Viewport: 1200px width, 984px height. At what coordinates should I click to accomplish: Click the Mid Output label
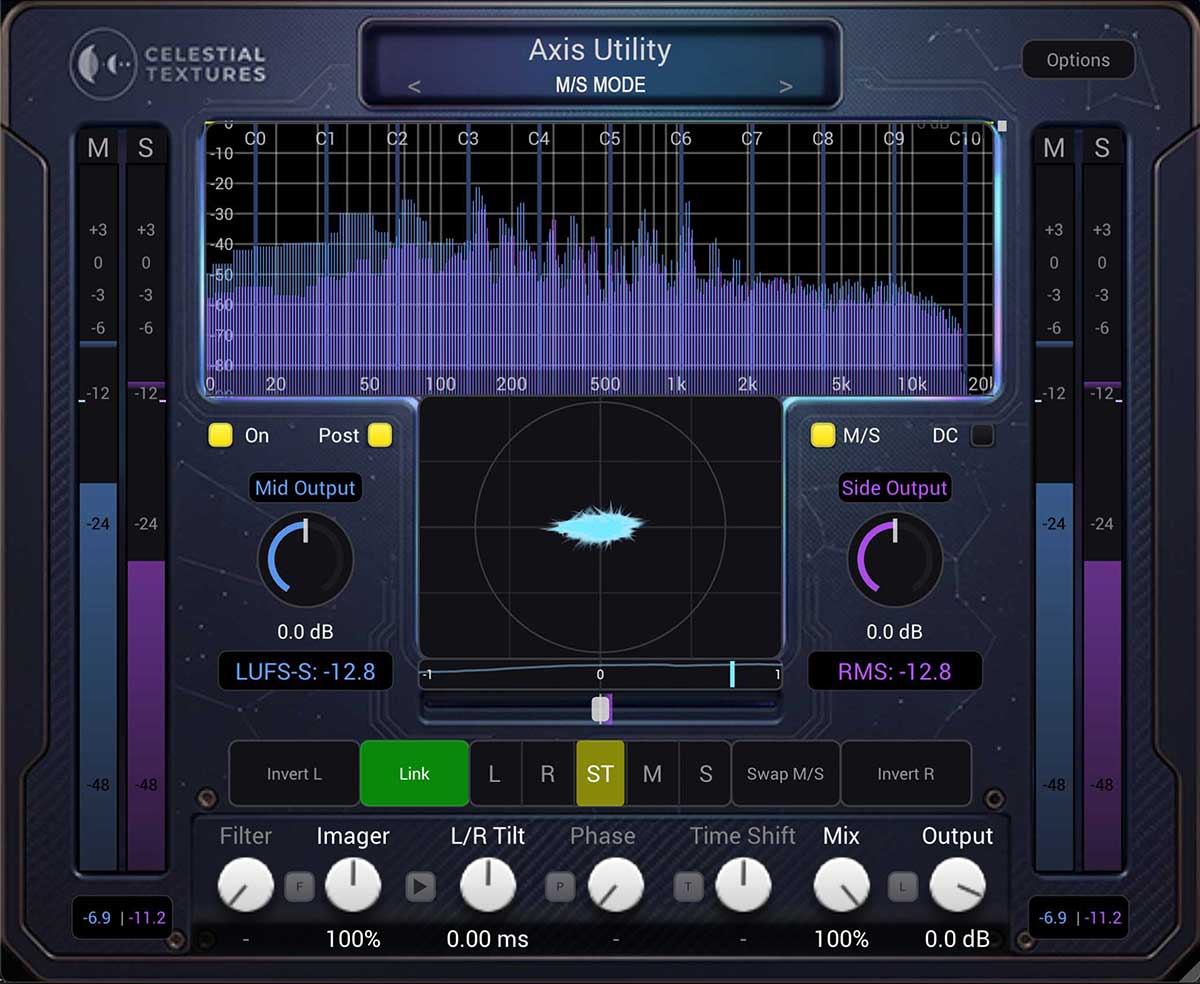coord(305,488)
